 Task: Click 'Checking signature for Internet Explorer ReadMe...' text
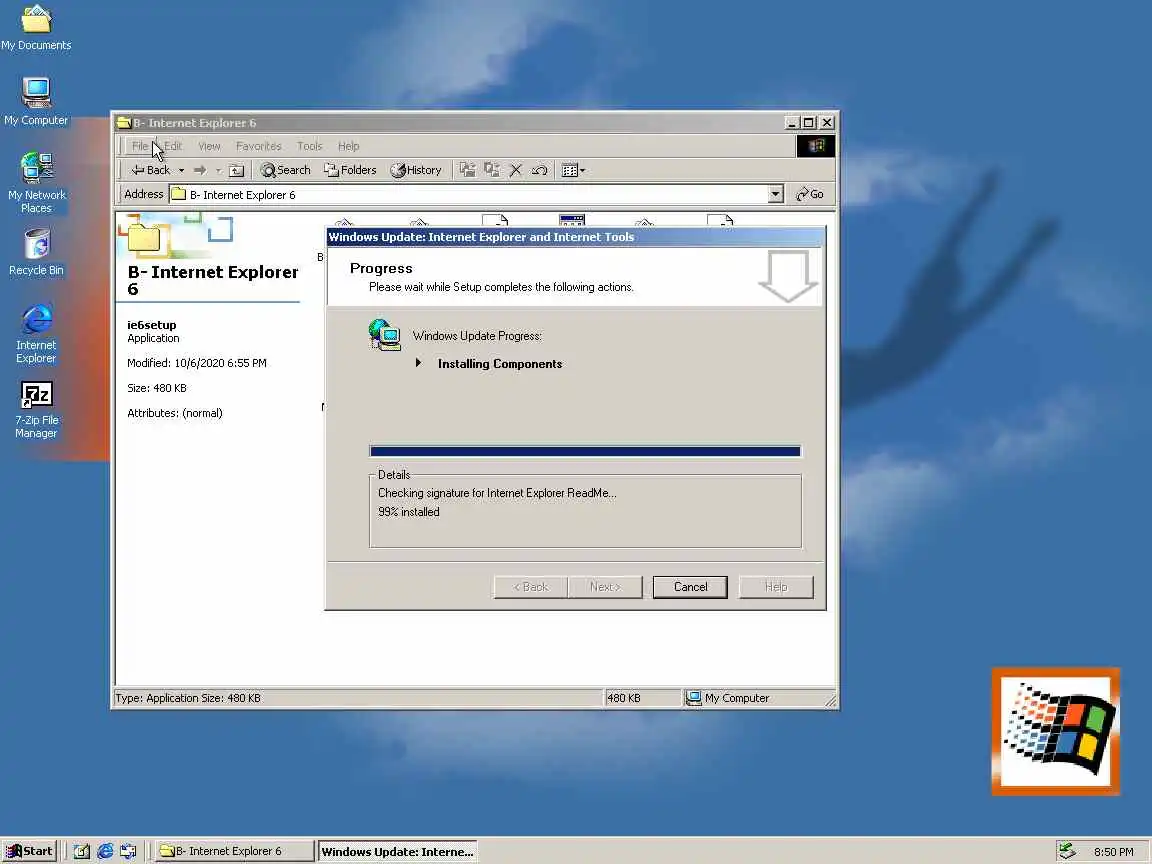point(497,493)
